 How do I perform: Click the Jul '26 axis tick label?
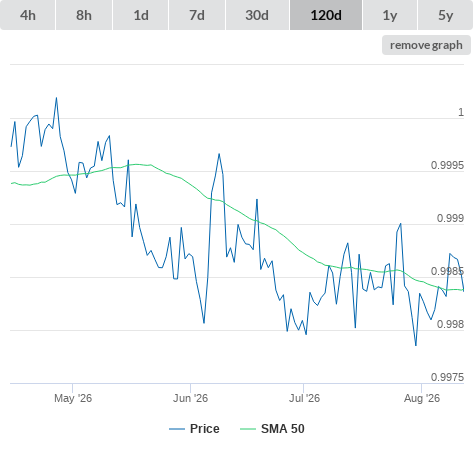pyautogui.click(x=304, y=398)
